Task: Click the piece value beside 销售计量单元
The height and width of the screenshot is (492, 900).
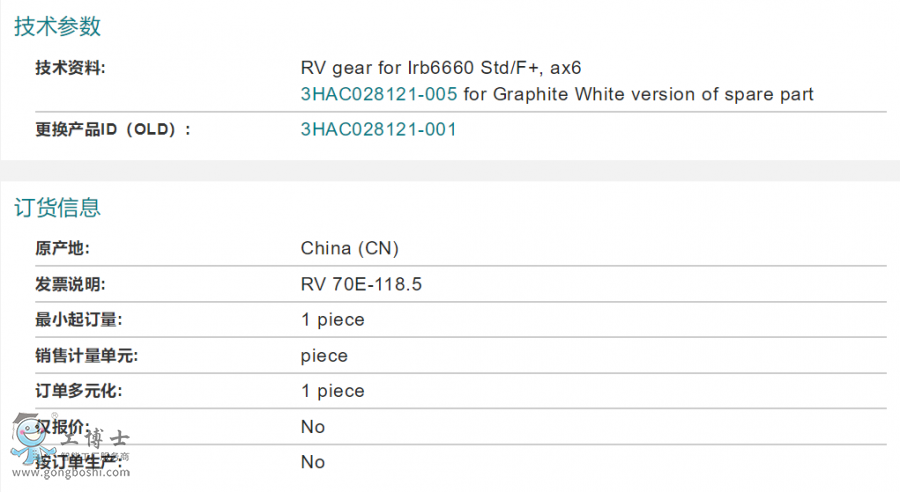Action: pos(324,356)
